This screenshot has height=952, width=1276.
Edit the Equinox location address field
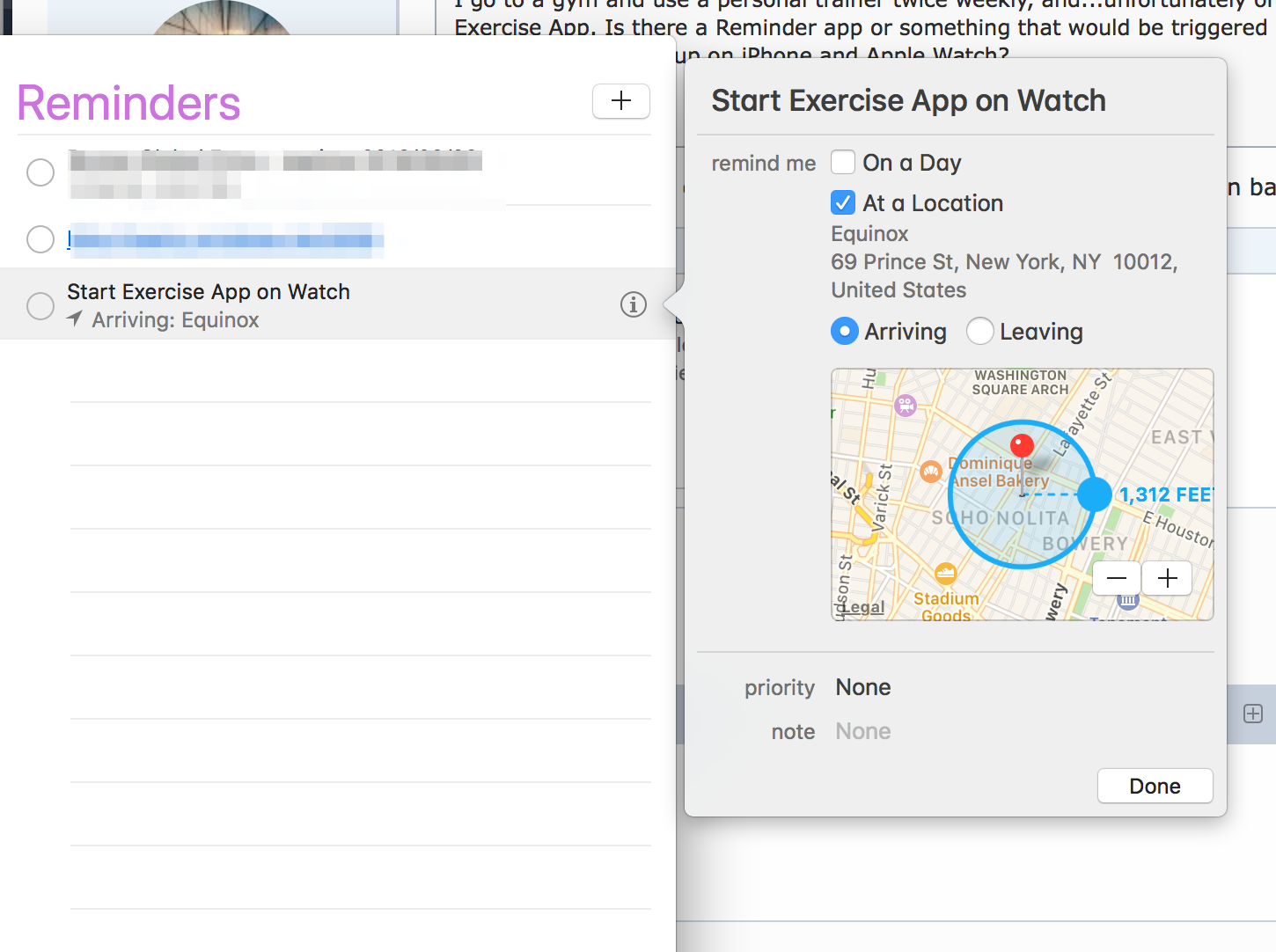coord(1004,262)
